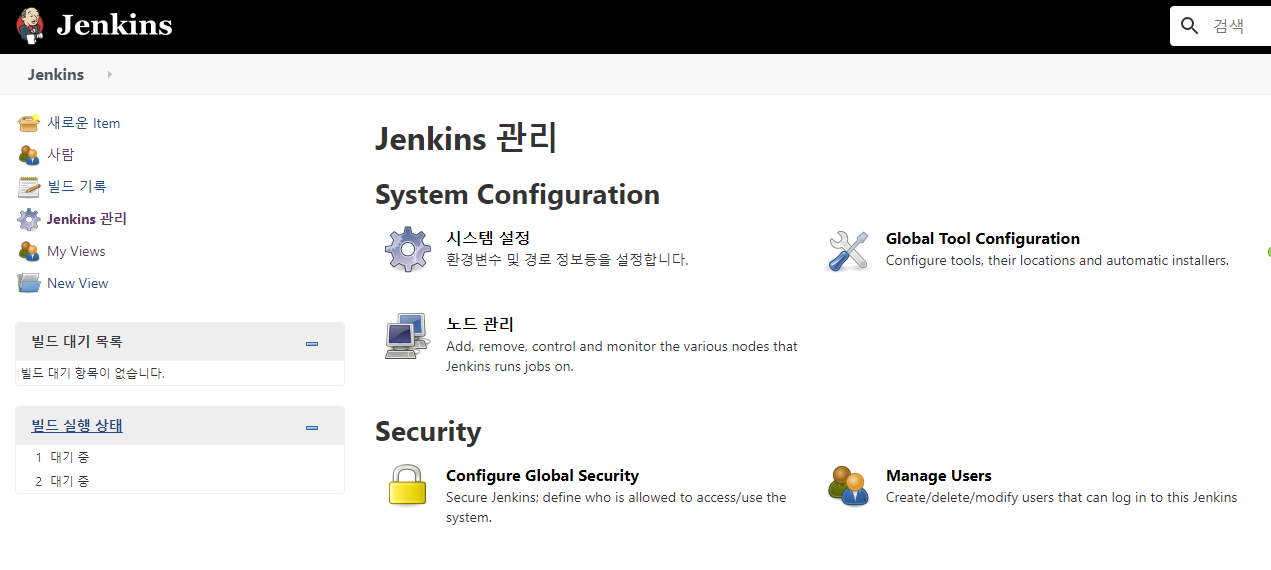Viewport: 1271px width, 570px height.
Task: Click the 빌드 기록 notepad icon
Action: (x=29, y=187)
